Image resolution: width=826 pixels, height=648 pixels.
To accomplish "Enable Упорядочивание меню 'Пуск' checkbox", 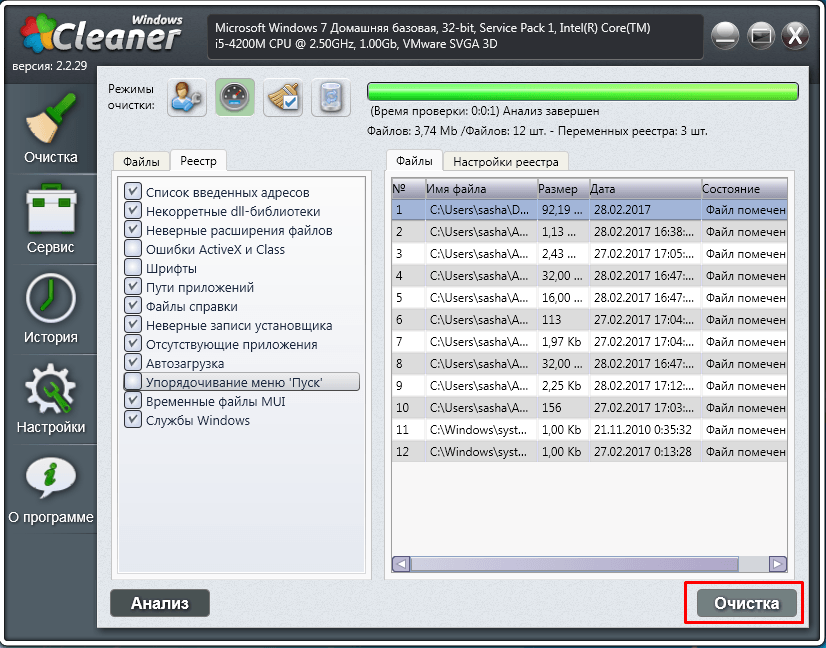I will [x=133, y=381].
